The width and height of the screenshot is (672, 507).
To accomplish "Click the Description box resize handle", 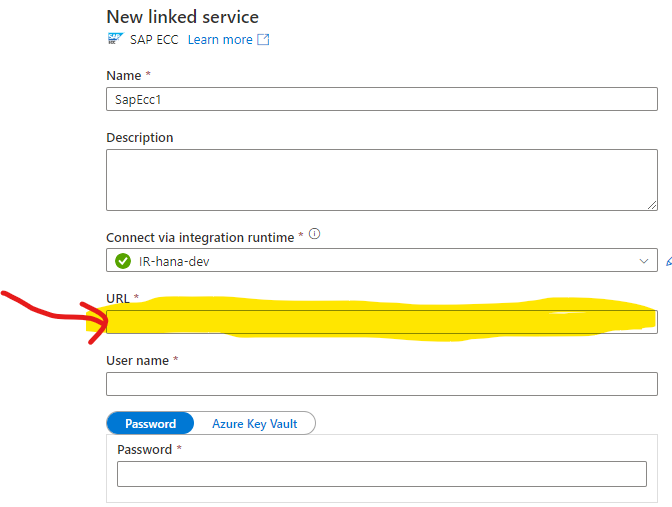I will coord(651,204).
